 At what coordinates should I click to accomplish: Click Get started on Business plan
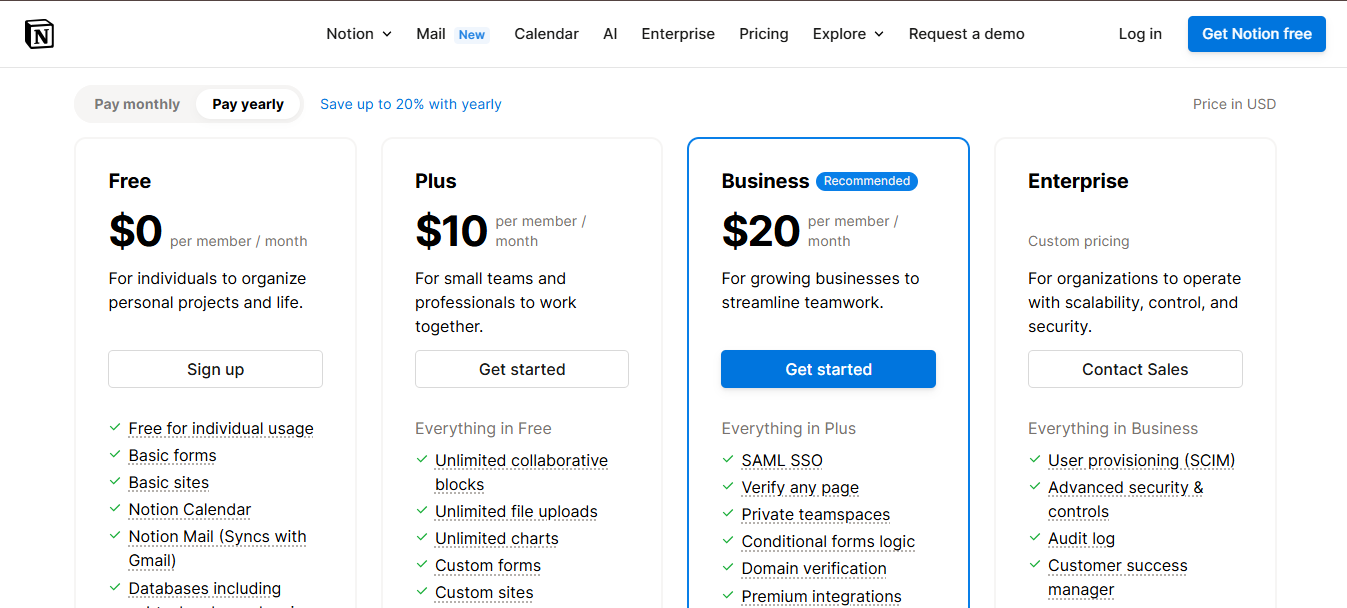click(x=828, y=369)
